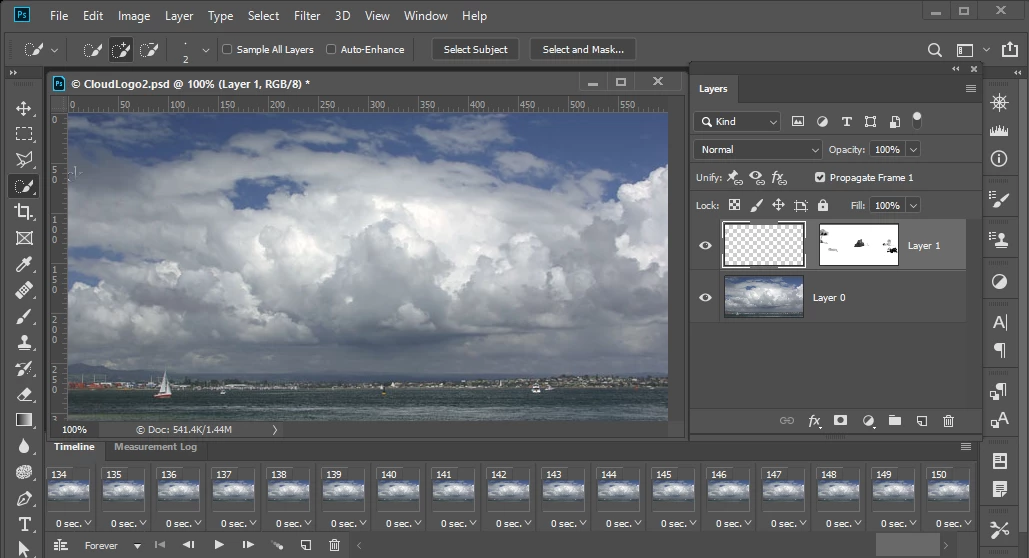1029x558 pixels.
Task: Add a layer mask from Layers panel
Action: pos(840,421)
